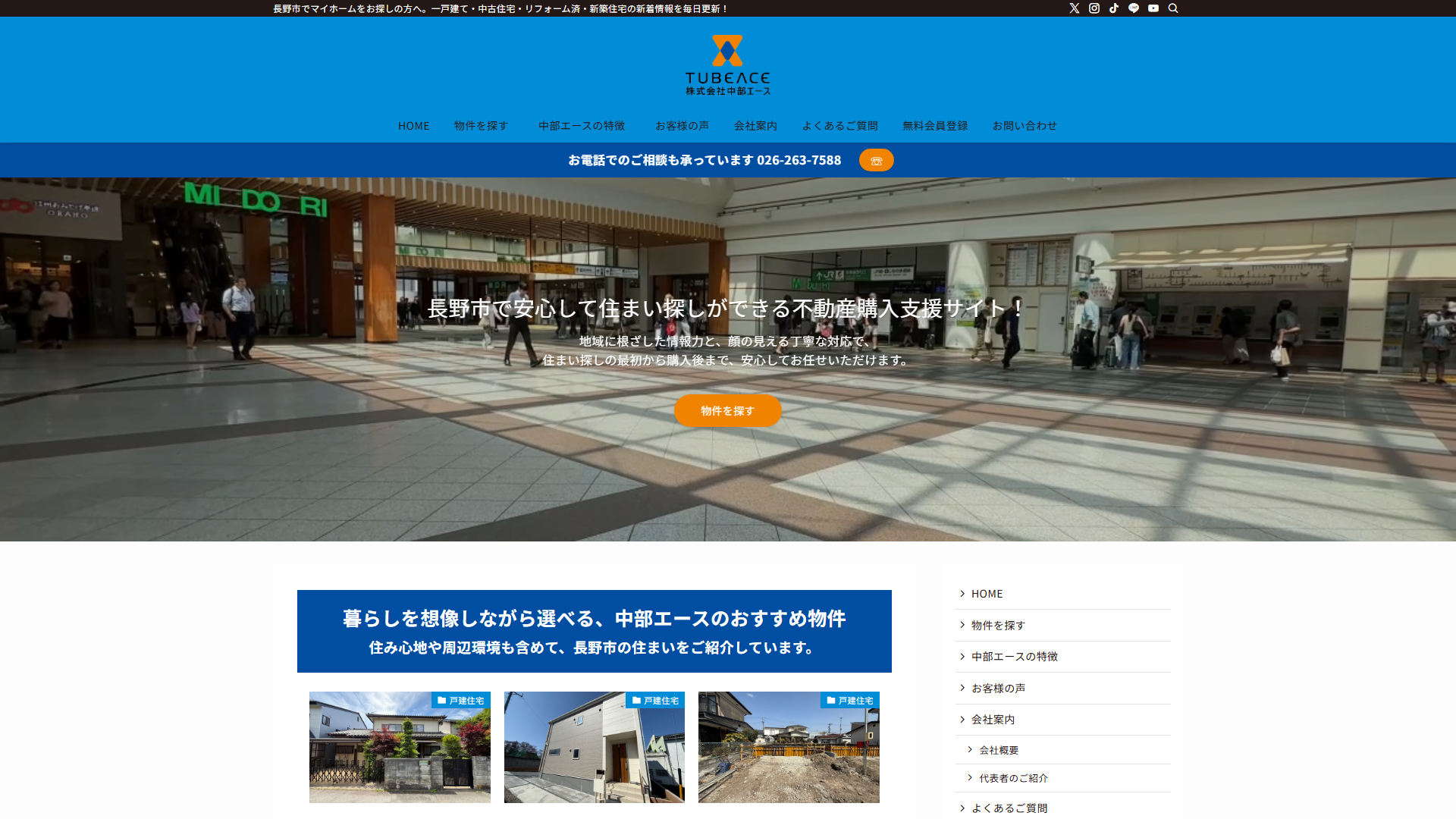Click the search magnifier icon

1173,8
